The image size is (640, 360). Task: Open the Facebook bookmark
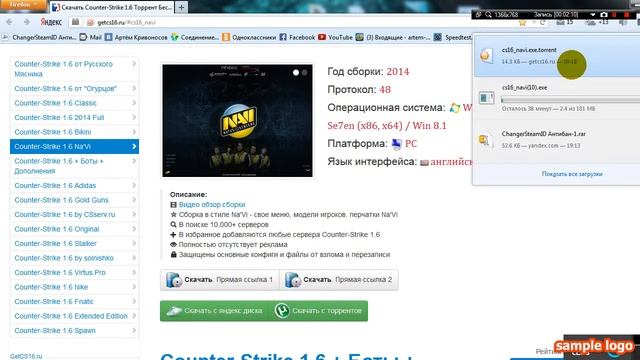point(297,38)
